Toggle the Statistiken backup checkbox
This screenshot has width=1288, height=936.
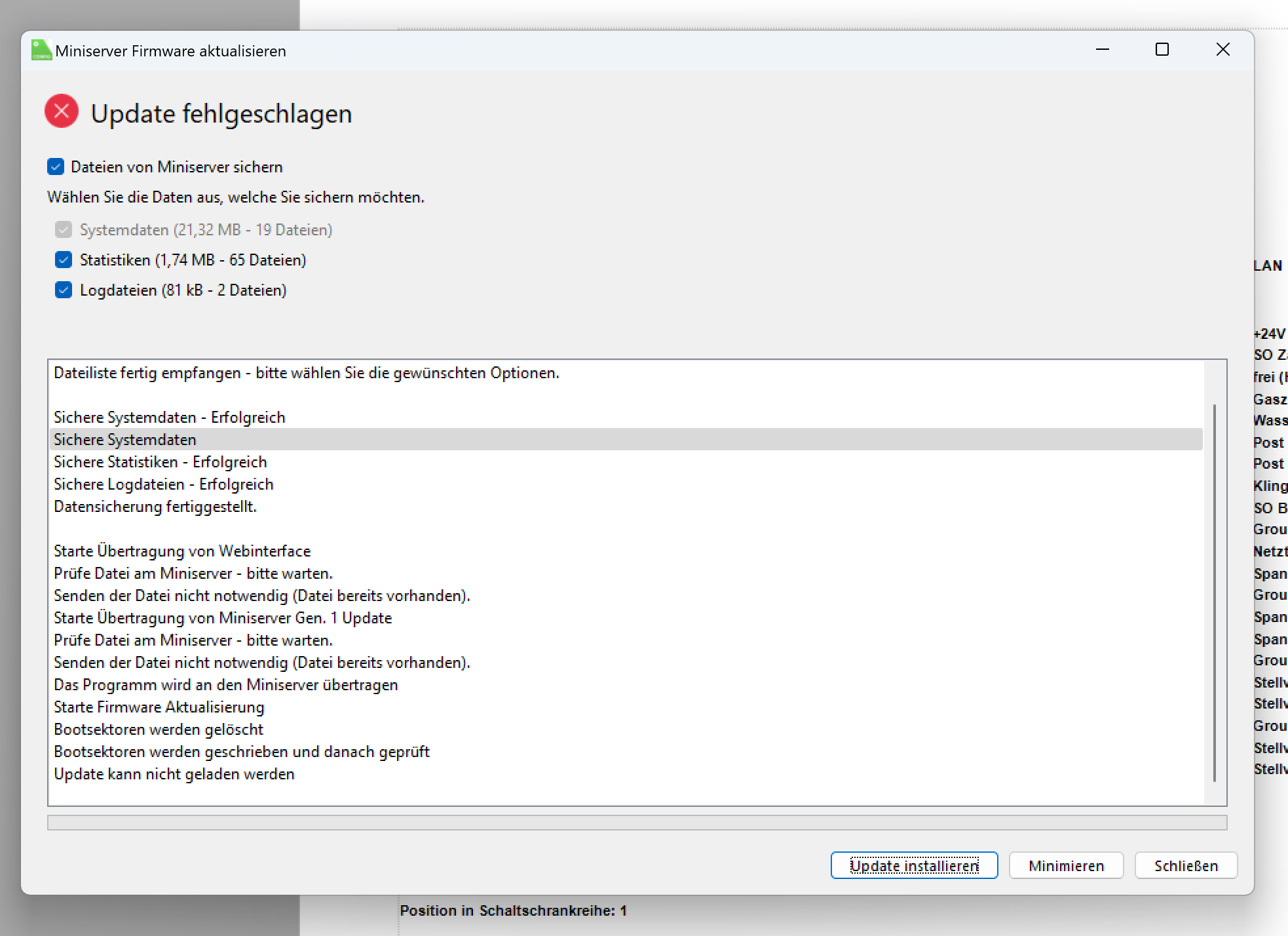coord(64,260)
